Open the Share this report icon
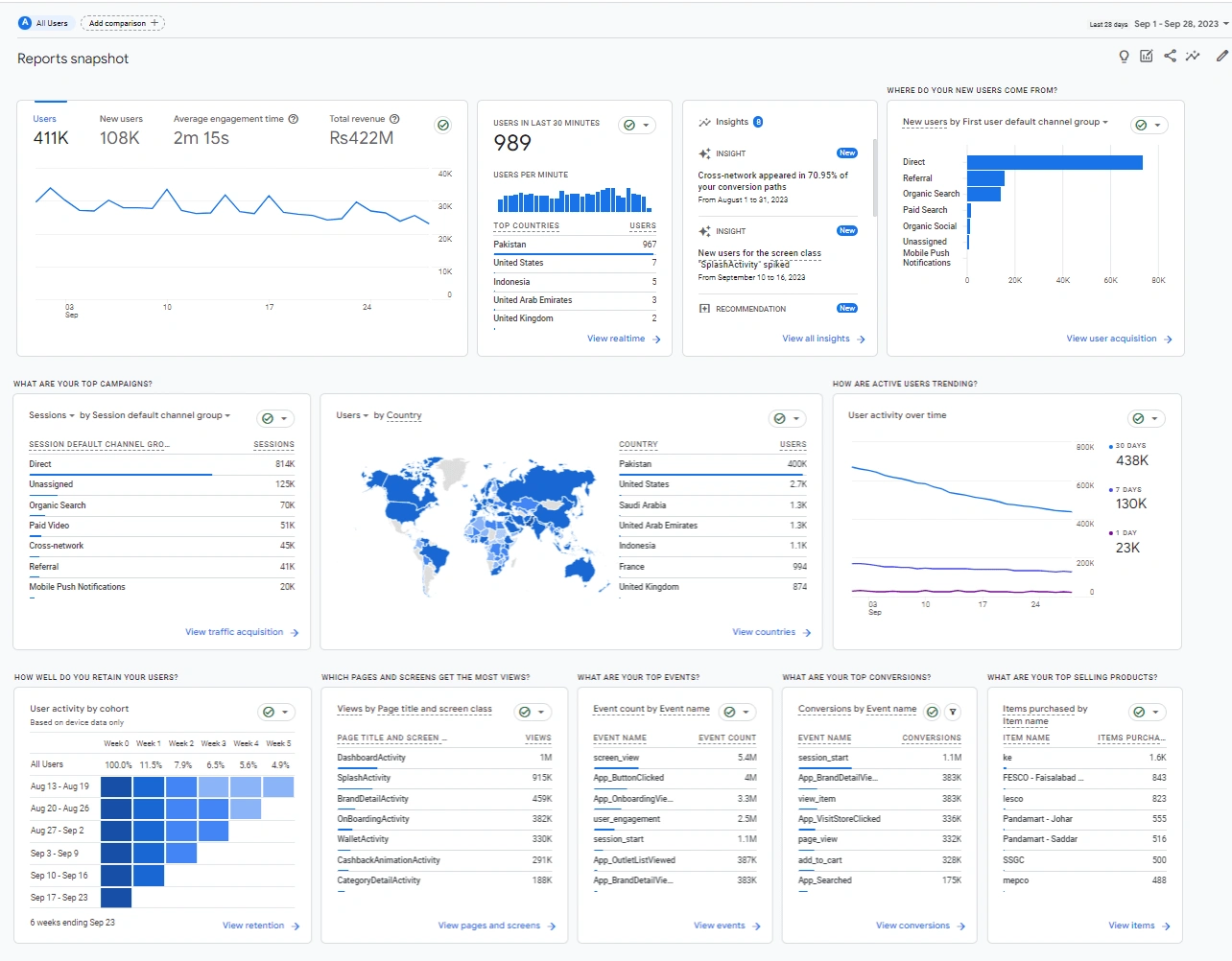Viewport: 1232px width, 961px height. (1169, 57)
